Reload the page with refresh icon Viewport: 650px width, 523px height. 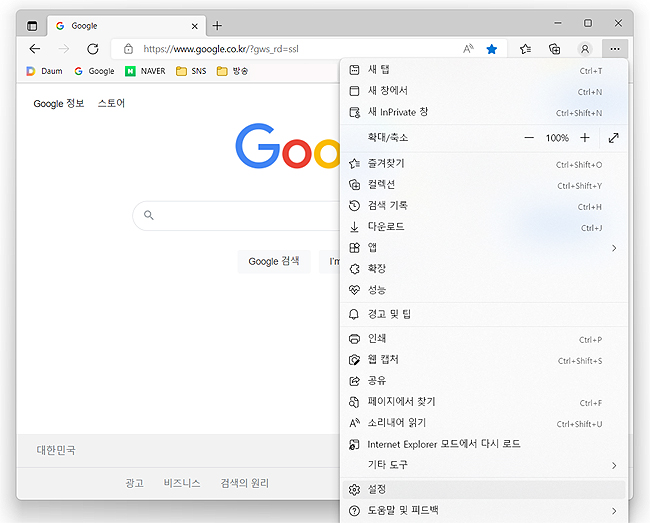point(92,49)
